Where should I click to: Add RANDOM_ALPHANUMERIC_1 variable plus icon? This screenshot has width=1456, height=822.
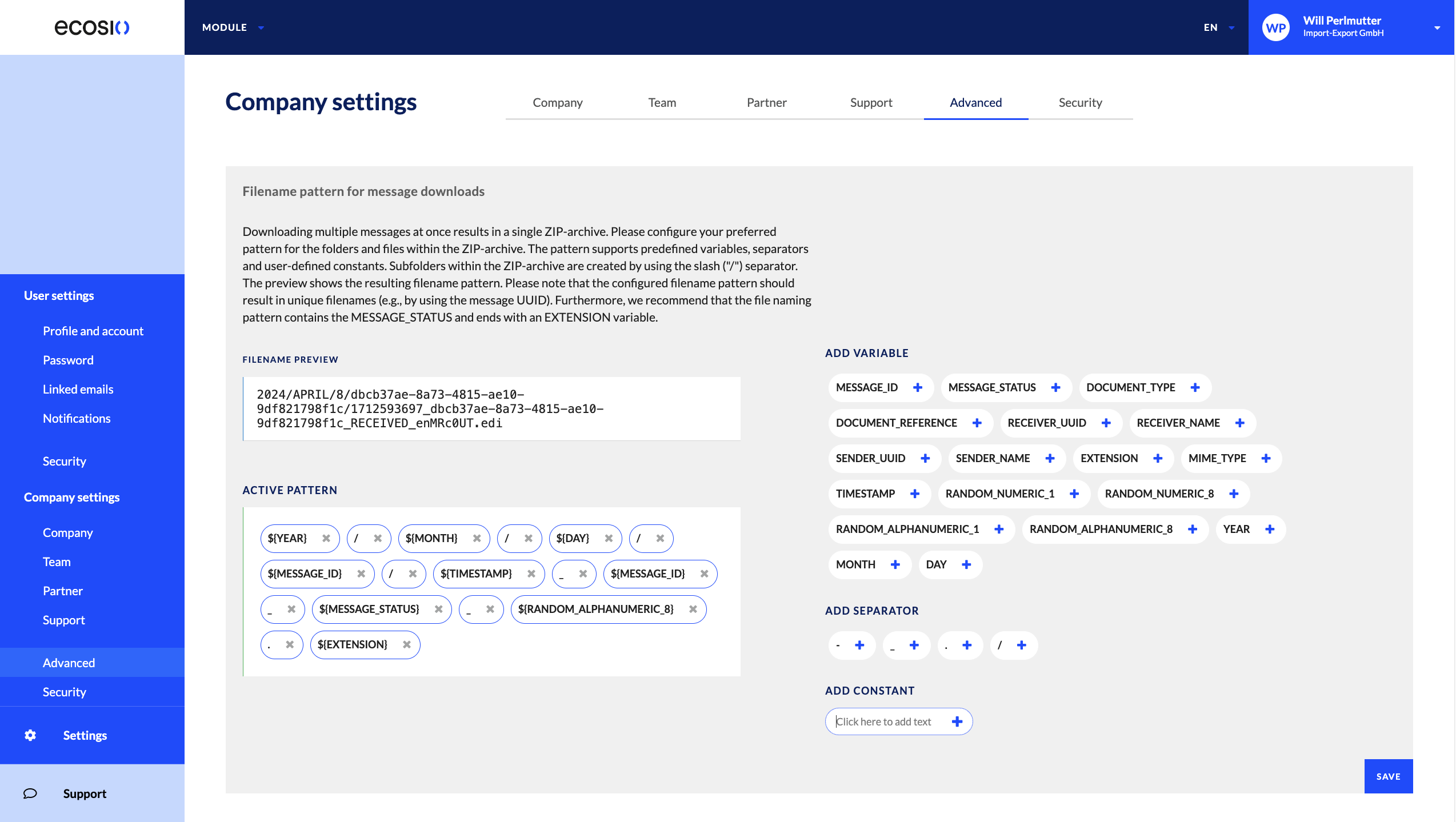999,529
